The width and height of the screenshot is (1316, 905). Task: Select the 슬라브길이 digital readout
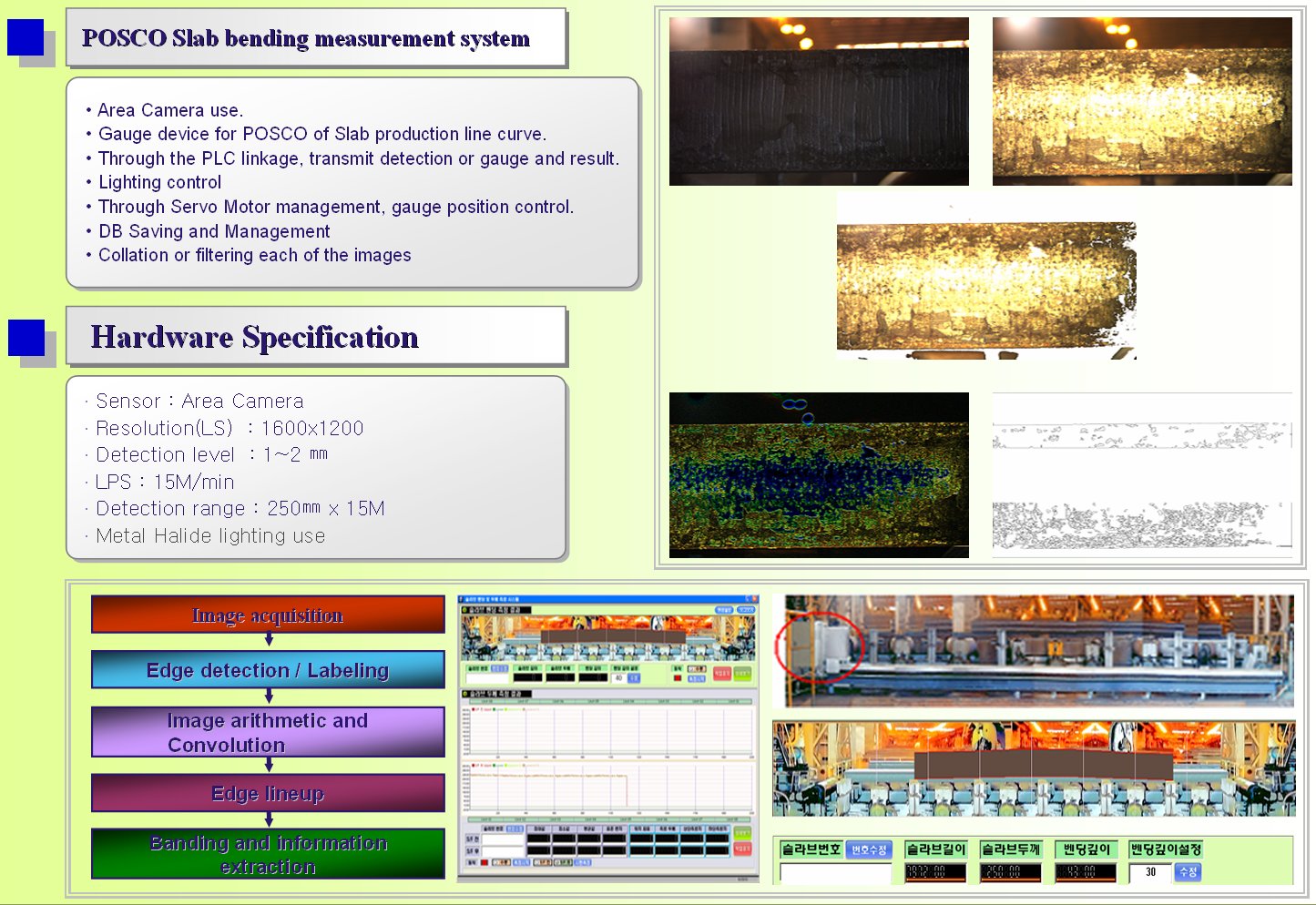click(935, 872)
